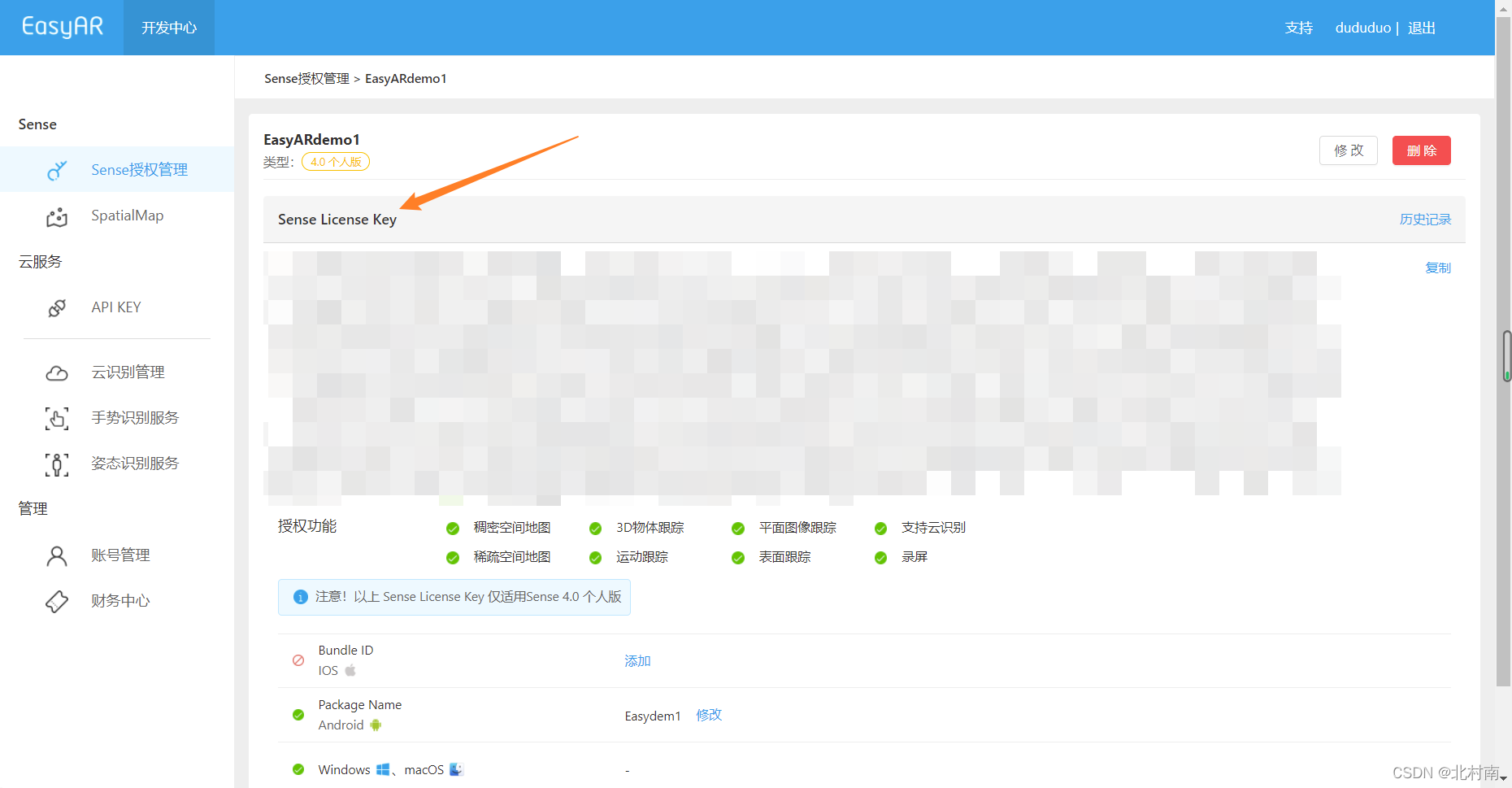Open the 支持 link in header
The width and height of the screenshot is (1512, 788).
[x=1299, y=28]
